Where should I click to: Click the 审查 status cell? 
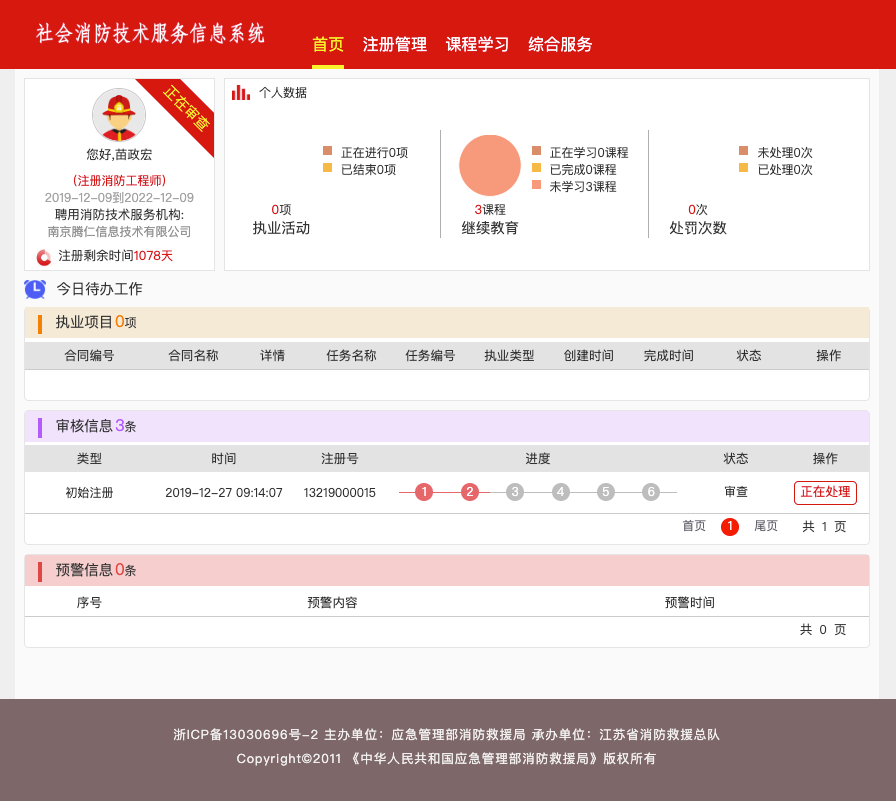pos(736,492)
